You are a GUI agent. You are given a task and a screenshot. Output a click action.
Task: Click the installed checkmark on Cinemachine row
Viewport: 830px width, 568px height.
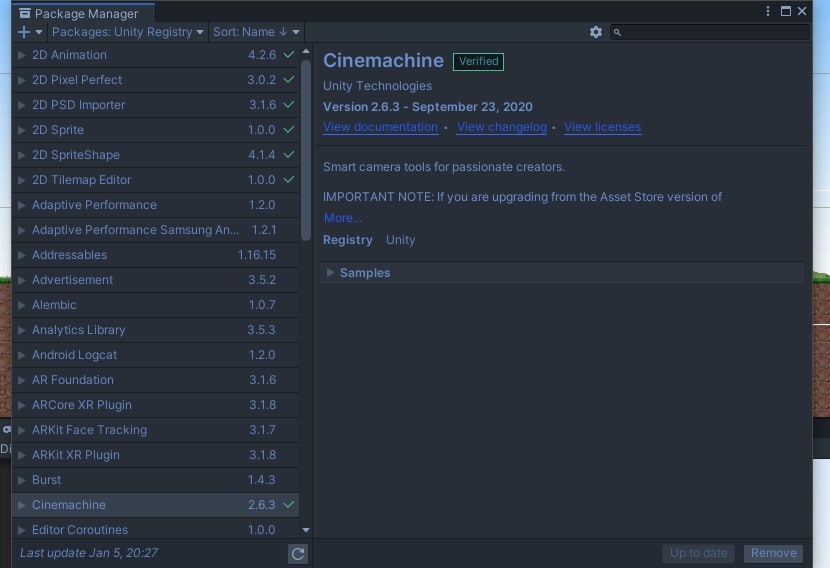point(288,504)
